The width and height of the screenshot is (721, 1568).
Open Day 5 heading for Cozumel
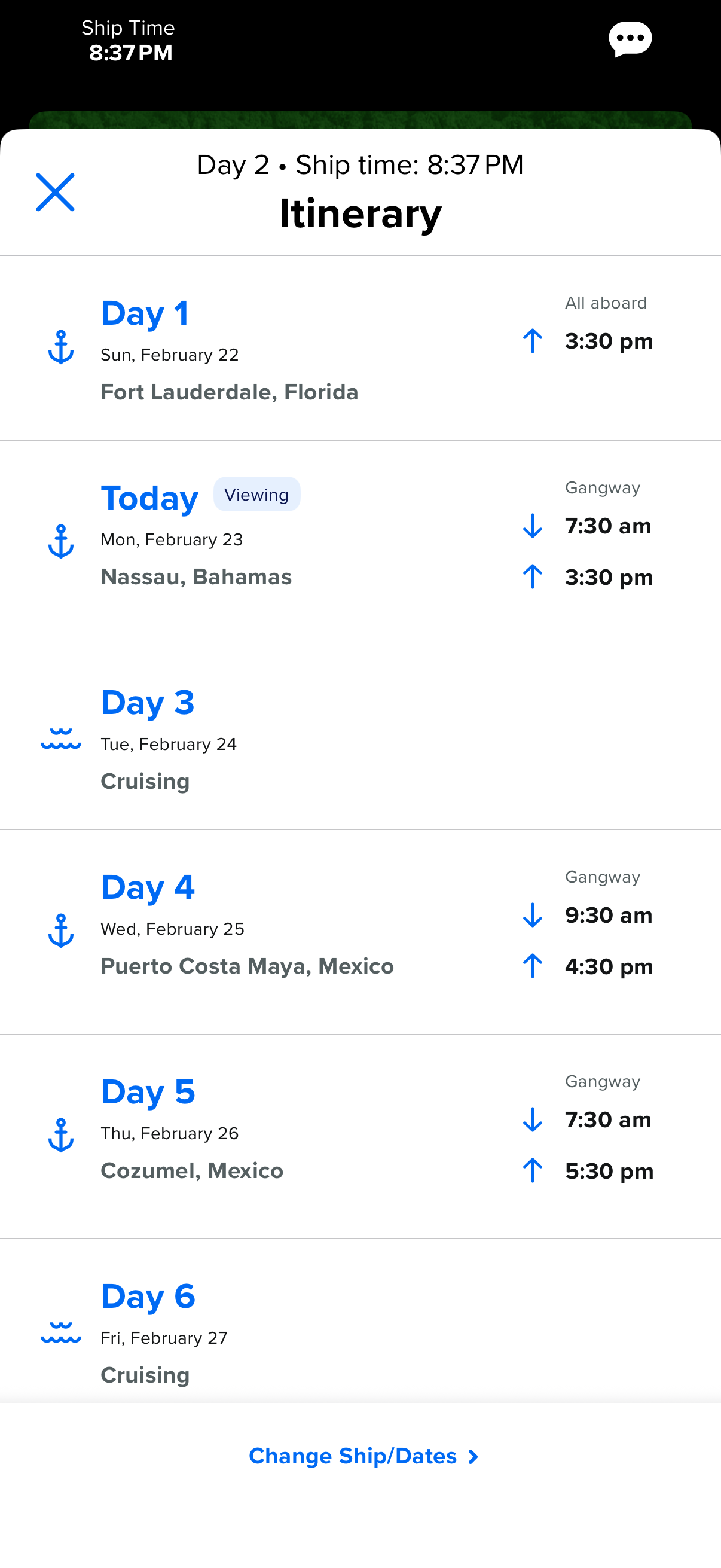tap(148, 1092)
